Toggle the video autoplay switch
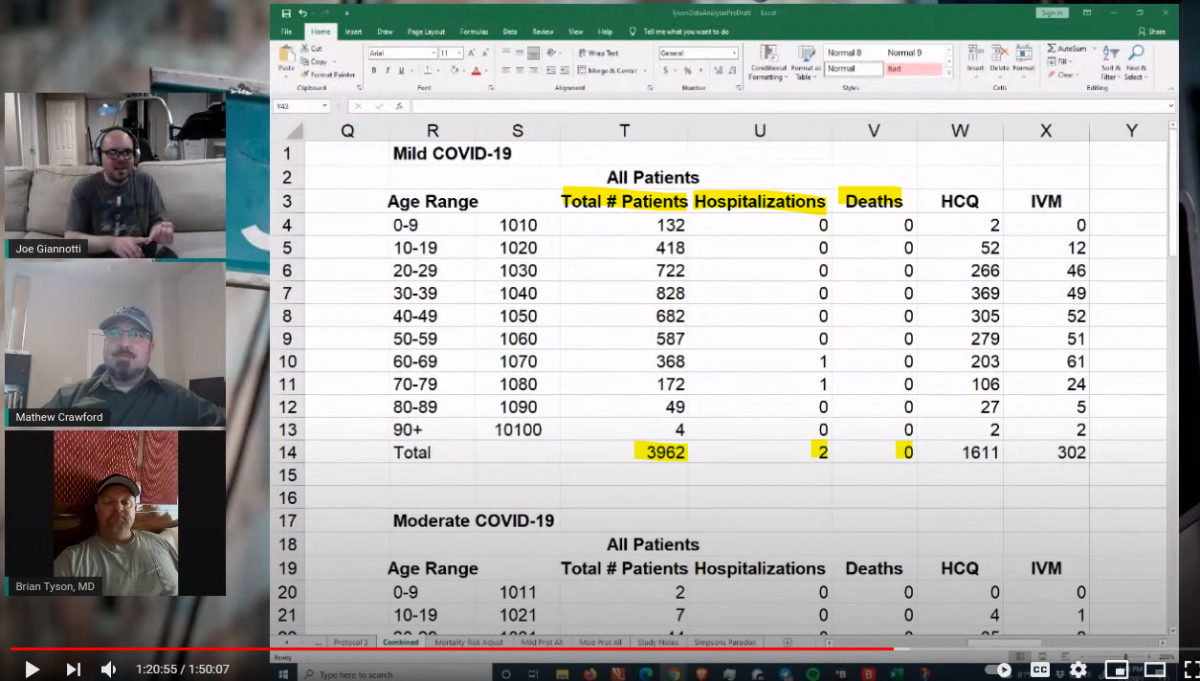This screenshot has height=681, width=1200. [998, 669]
